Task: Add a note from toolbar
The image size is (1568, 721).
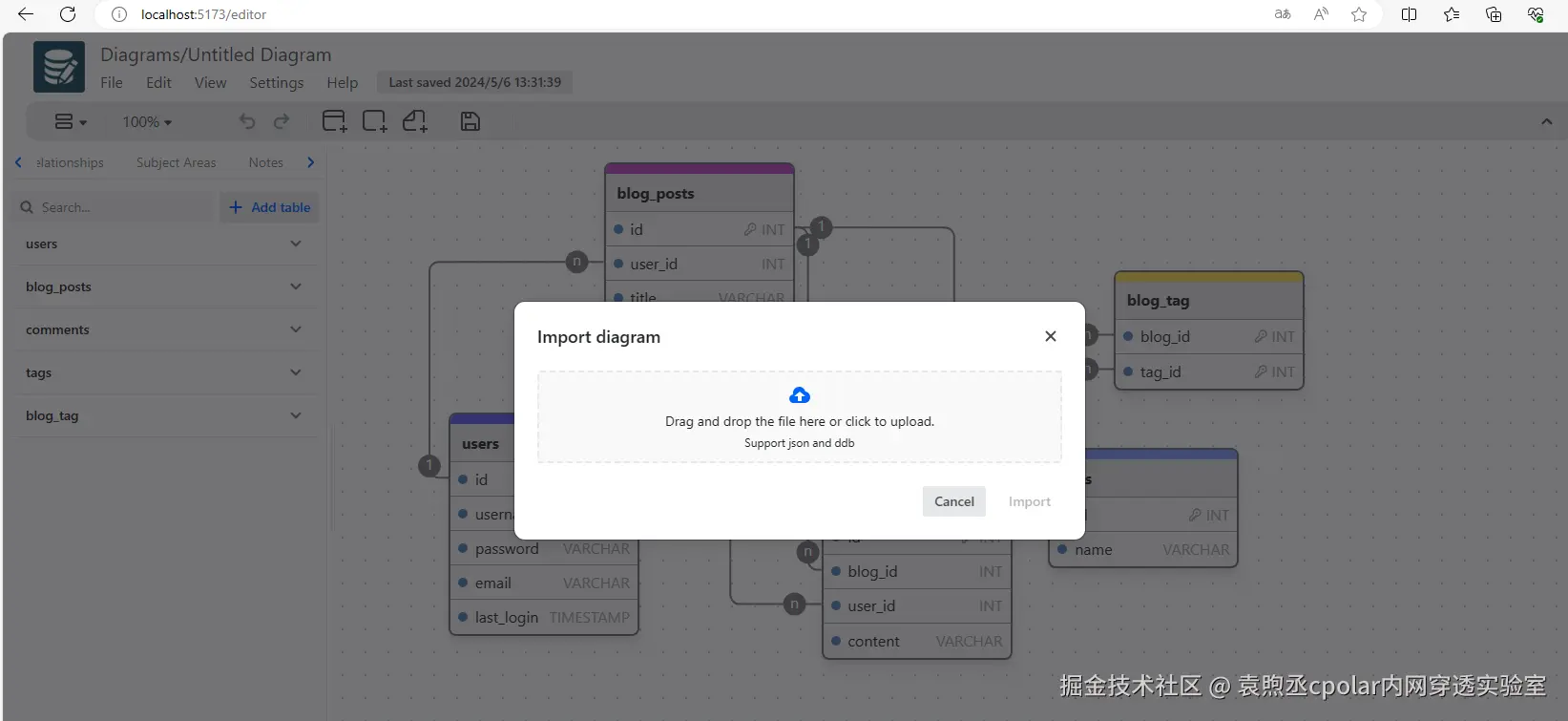Action: pyautogui.click(x=415, y=121)
